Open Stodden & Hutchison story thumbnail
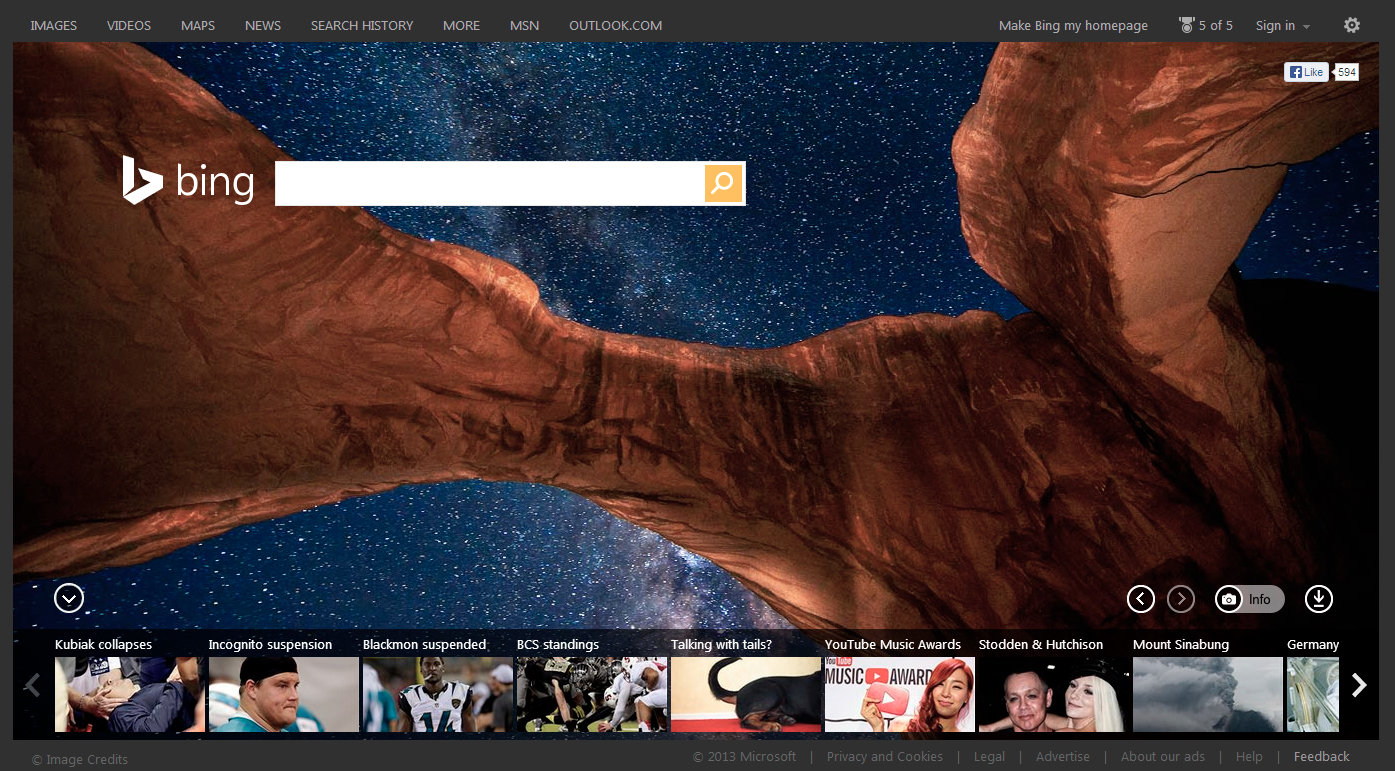The image size is (1395, 771). 1054,694
